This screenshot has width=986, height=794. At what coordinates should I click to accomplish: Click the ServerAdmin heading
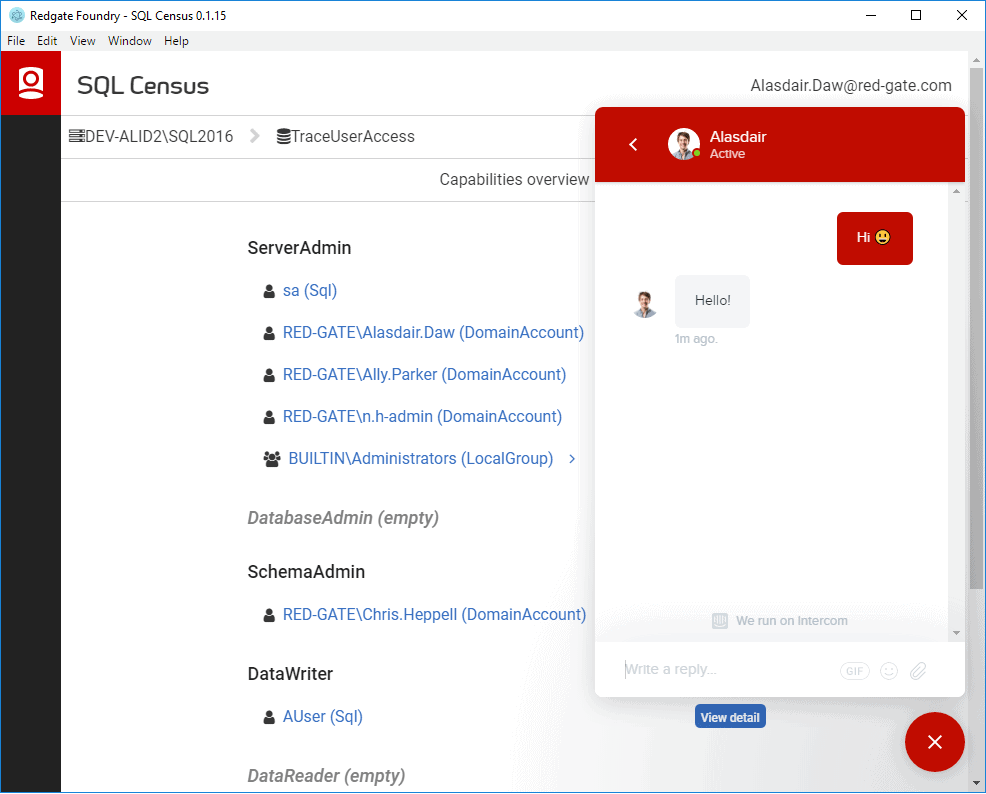click(x=299, y=248)
